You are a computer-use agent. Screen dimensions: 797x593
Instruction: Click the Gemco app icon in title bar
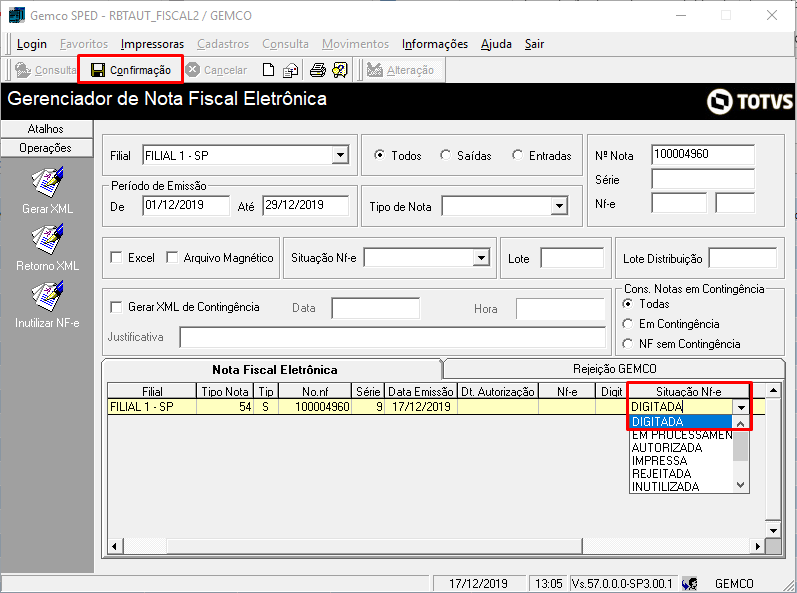click(16, 15)
